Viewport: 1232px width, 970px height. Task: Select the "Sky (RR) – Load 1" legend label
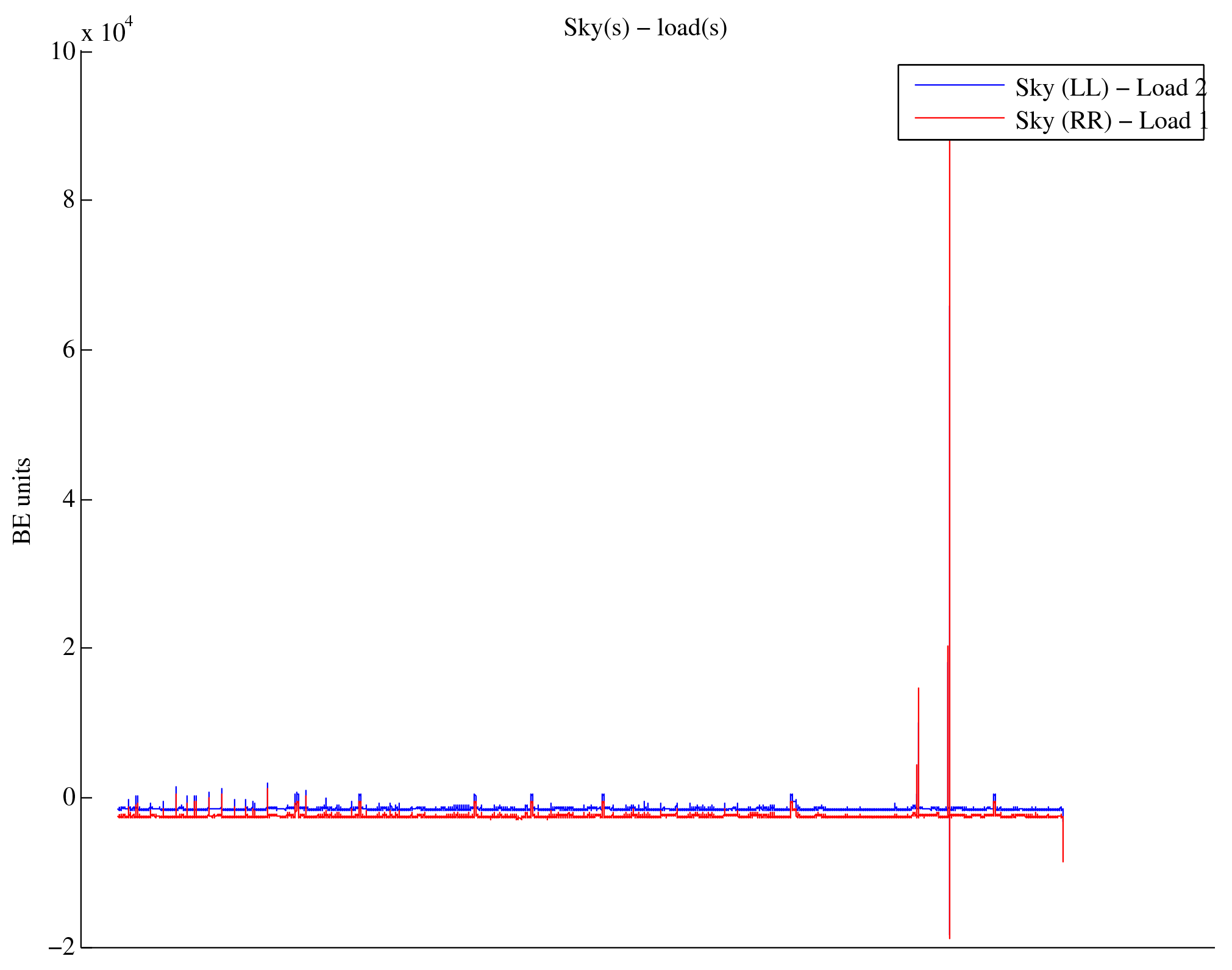(x=1111, y=121)
